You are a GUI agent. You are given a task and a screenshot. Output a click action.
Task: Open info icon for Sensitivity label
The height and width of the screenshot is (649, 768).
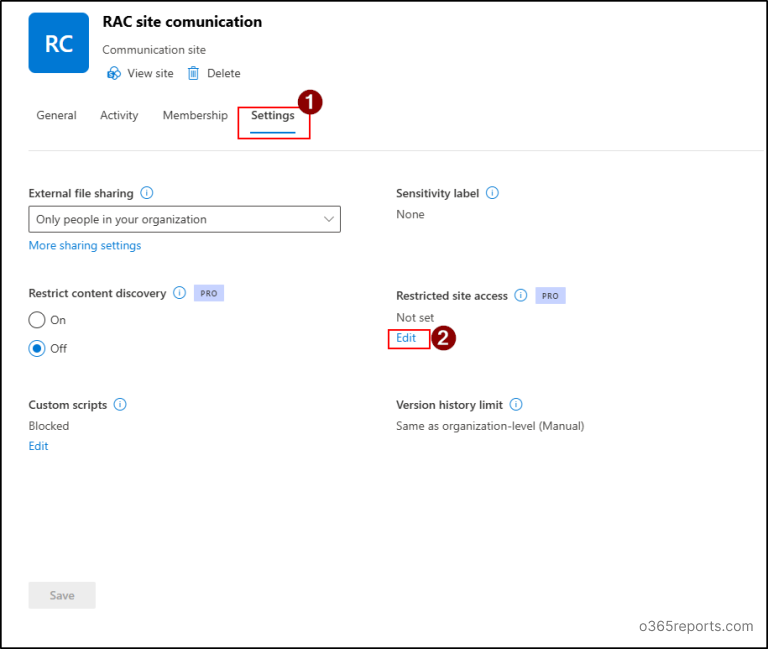tap(492, 193)
